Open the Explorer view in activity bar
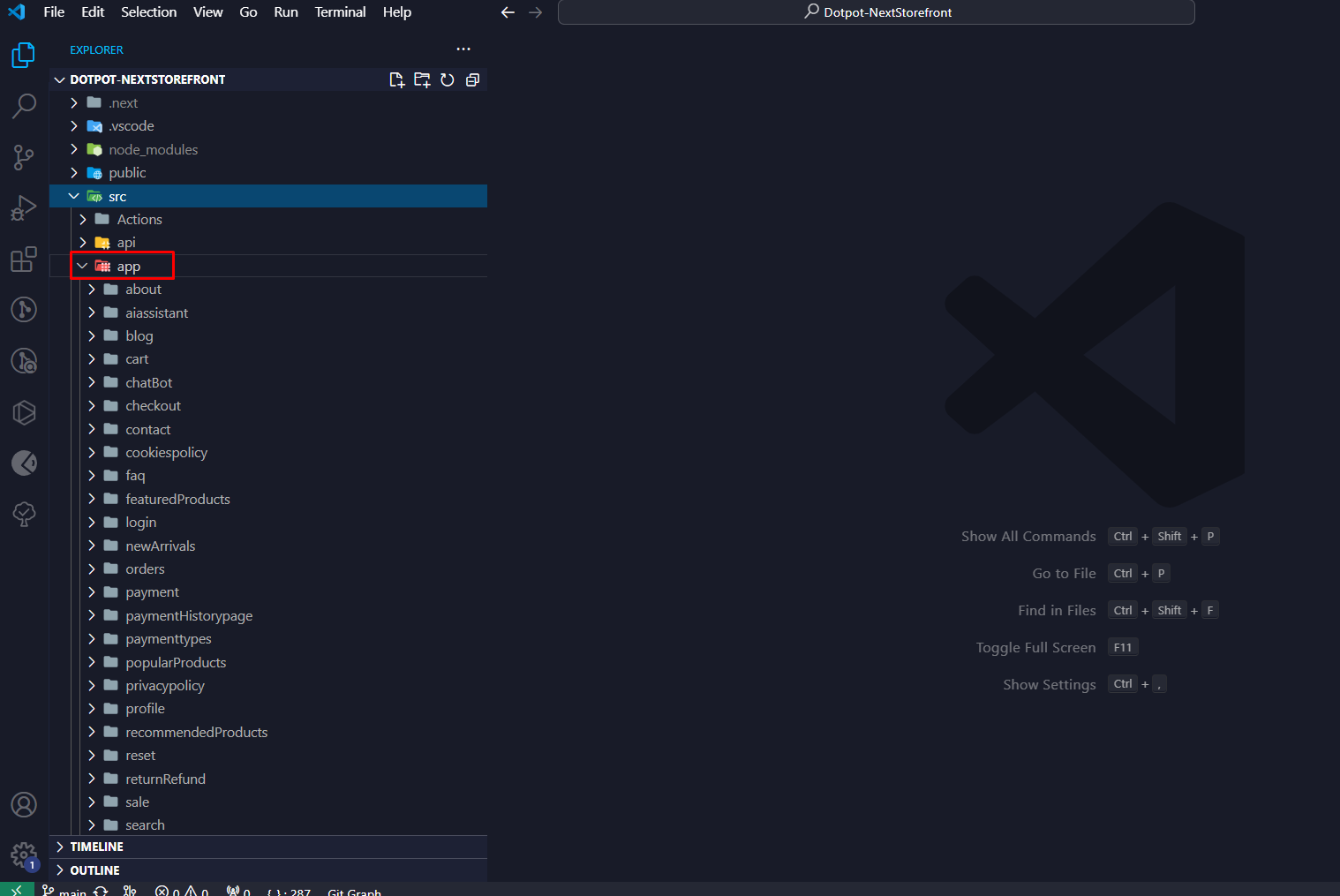 [x=24, y=56]
